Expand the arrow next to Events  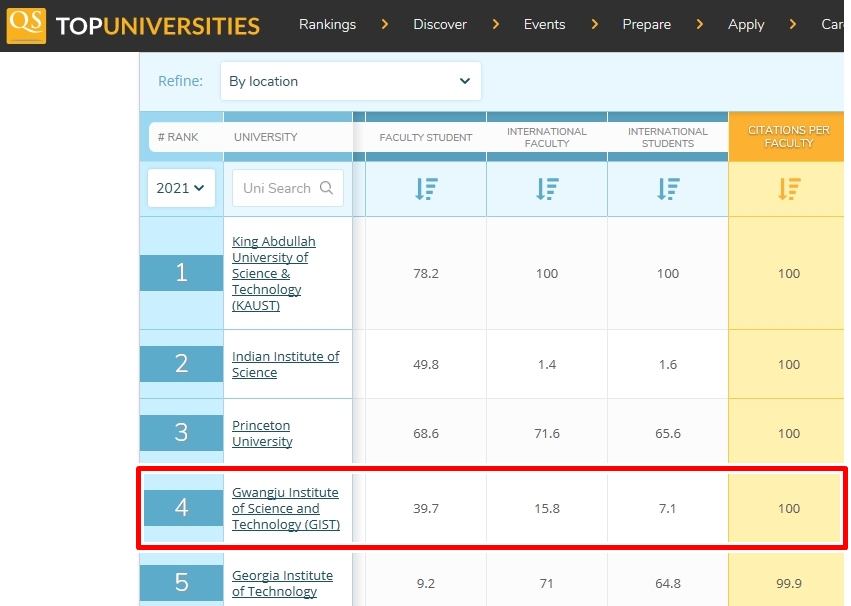pos(595,25)
